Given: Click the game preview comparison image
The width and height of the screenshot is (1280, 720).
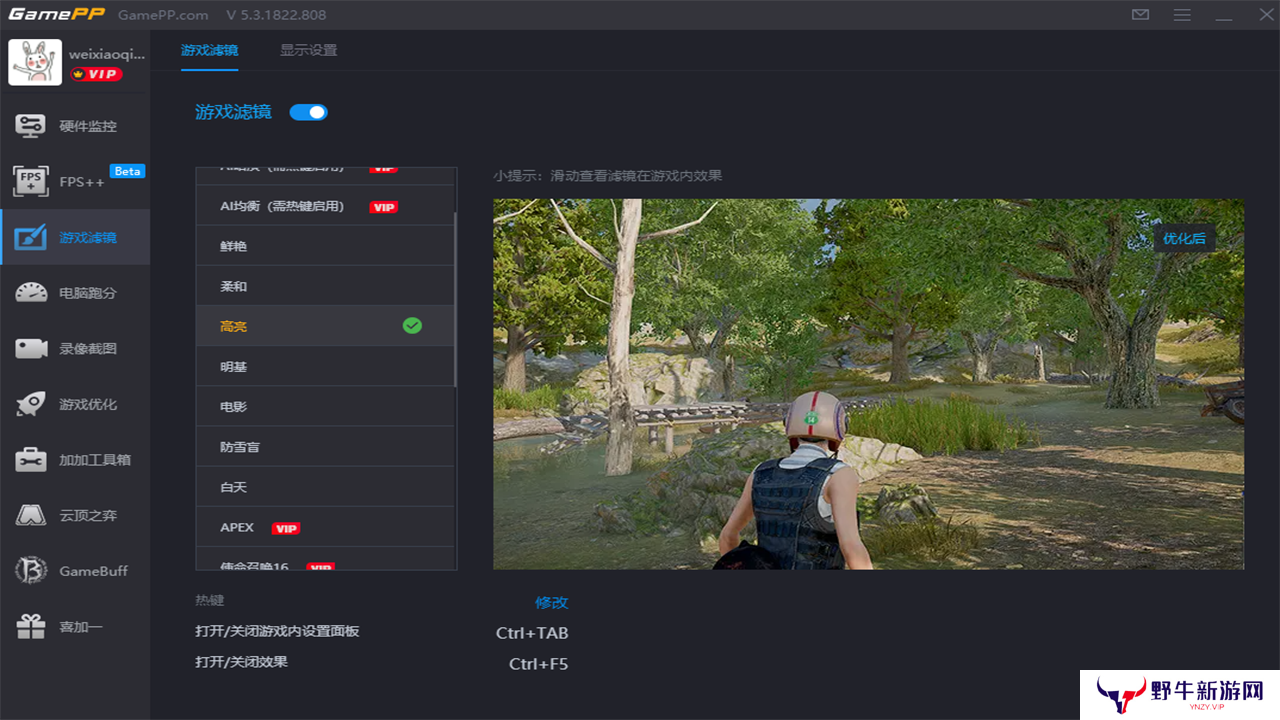Looking at the screenshot, I should (868, 384).
